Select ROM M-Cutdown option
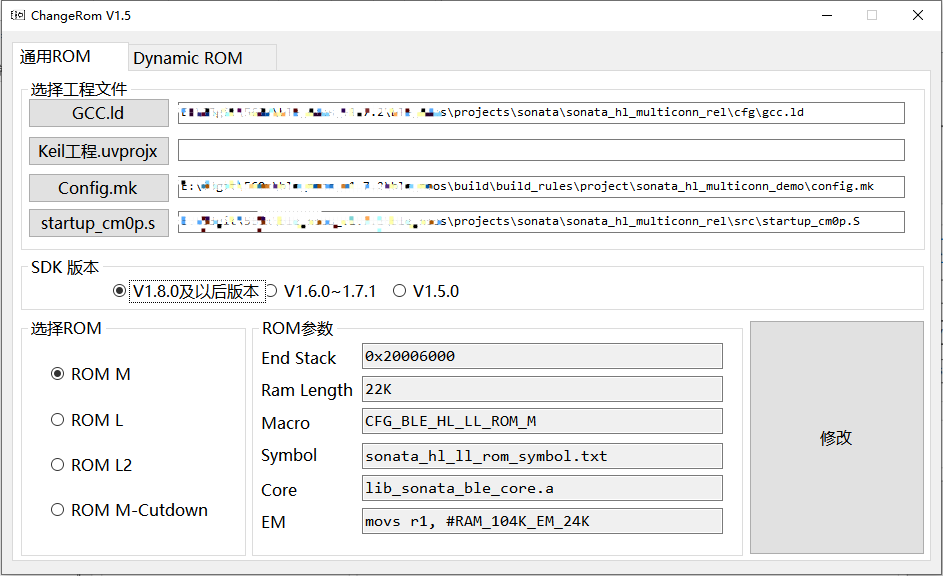Screen dimensions: 943x576 click(x=57, y=510)
